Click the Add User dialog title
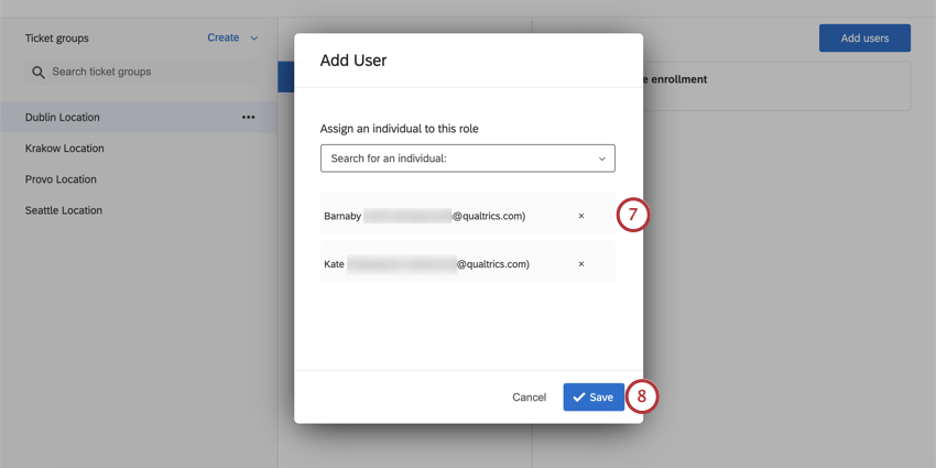The height and width of the screenshot is (468, 936). (x=353, y=60)
